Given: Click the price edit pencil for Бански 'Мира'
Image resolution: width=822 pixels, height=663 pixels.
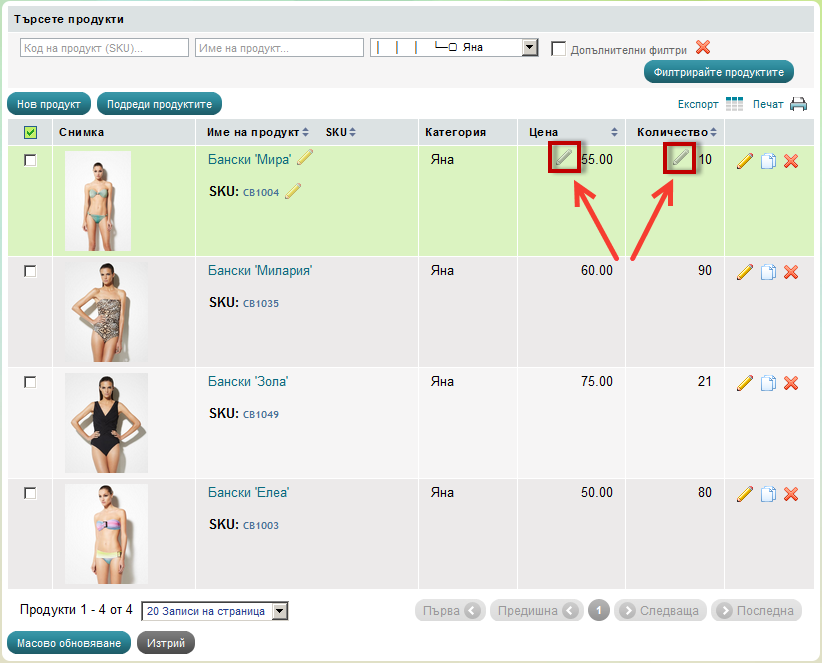Looking at the screenshot, I should point(564,158).
